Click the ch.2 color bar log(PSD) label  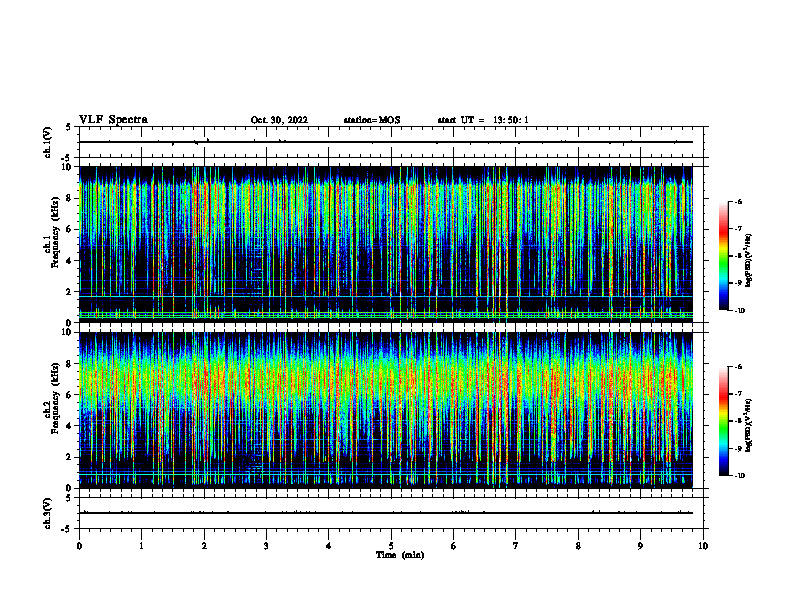[x=749, y=425]
